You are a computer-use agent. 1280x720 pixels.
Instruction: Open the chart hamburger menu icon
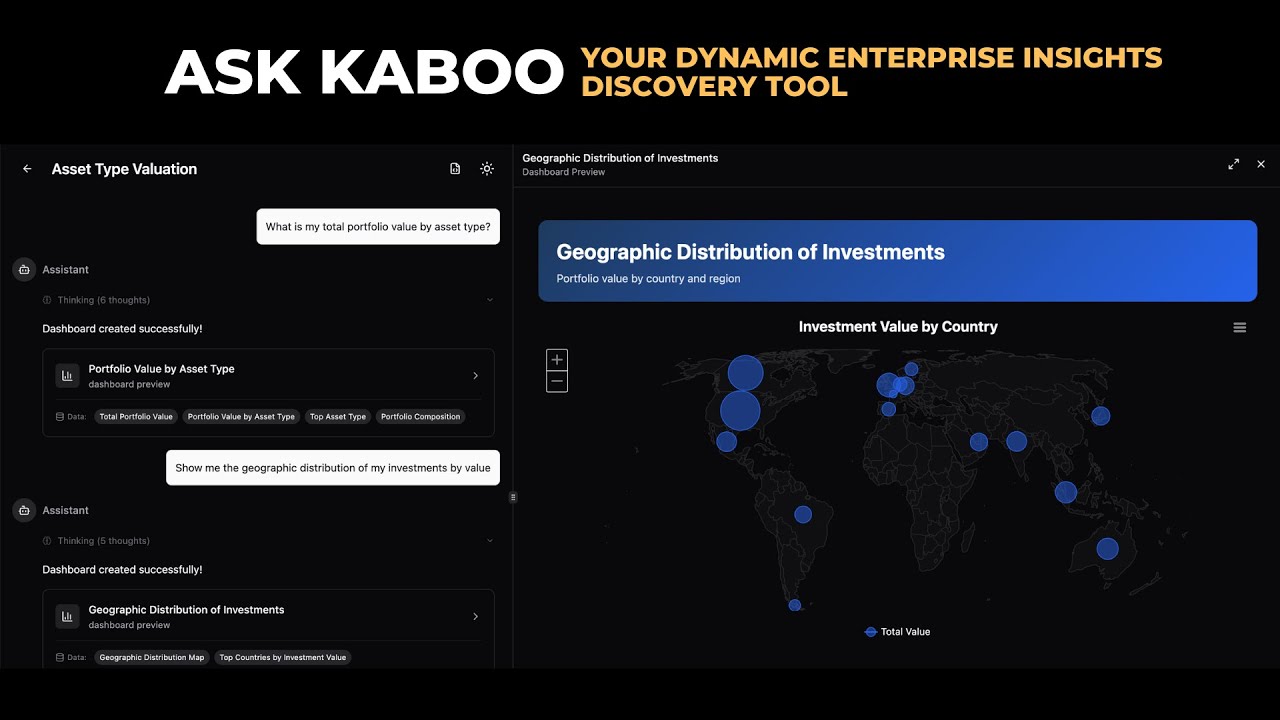(x=1240, y=328)
